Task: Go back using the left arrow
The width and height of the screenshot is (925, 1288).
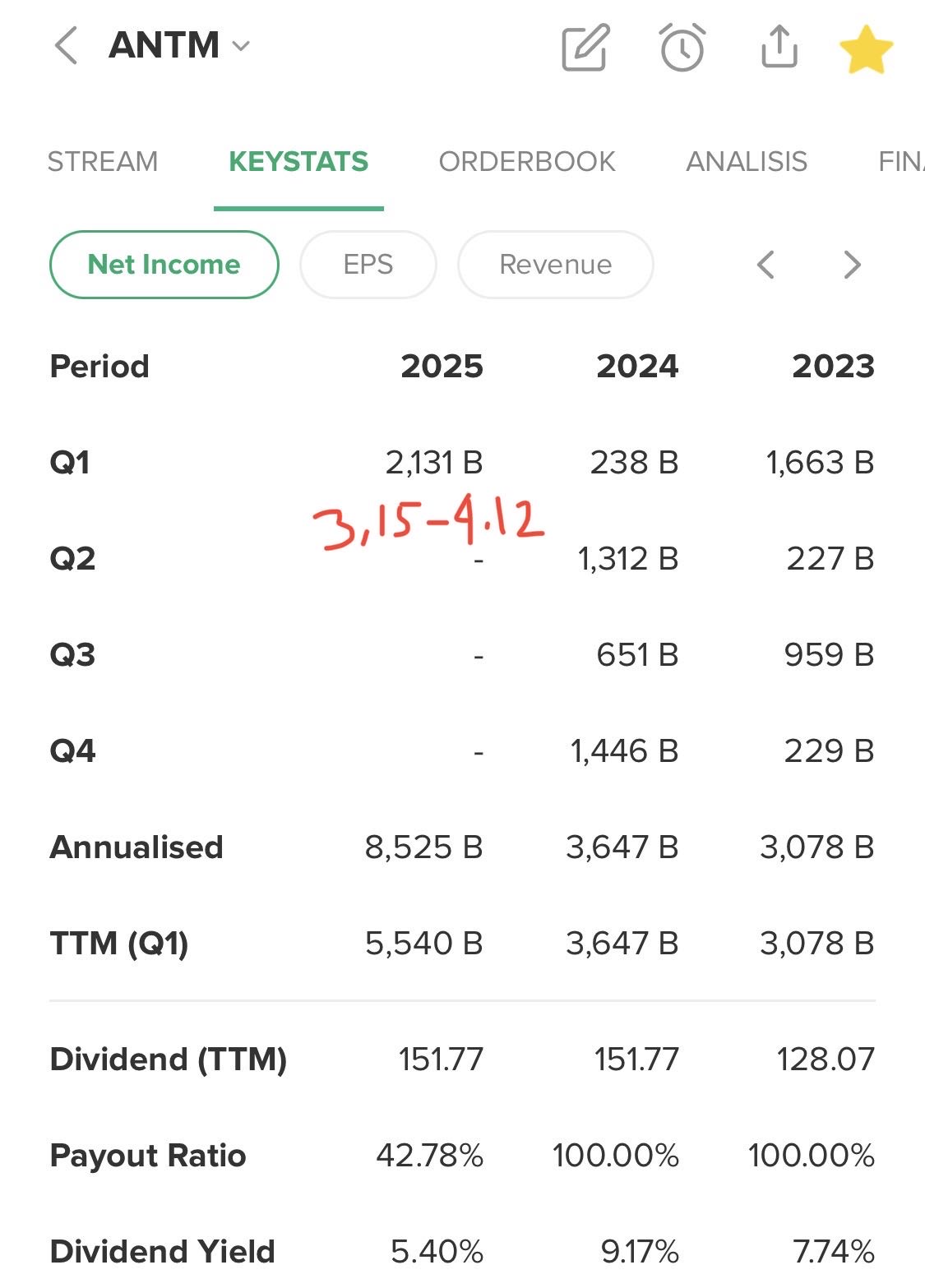Action: coord(66,45)
